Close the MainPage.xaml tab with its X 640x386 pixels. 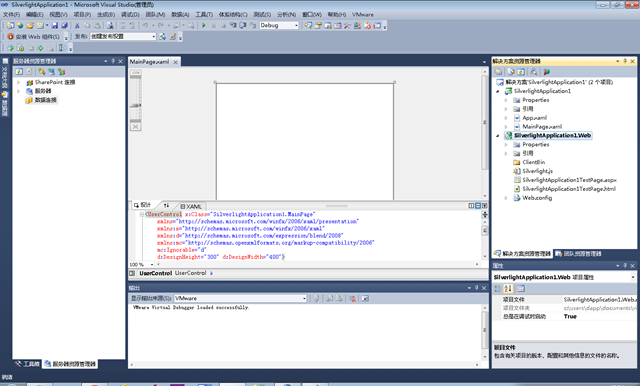(176, 62)
